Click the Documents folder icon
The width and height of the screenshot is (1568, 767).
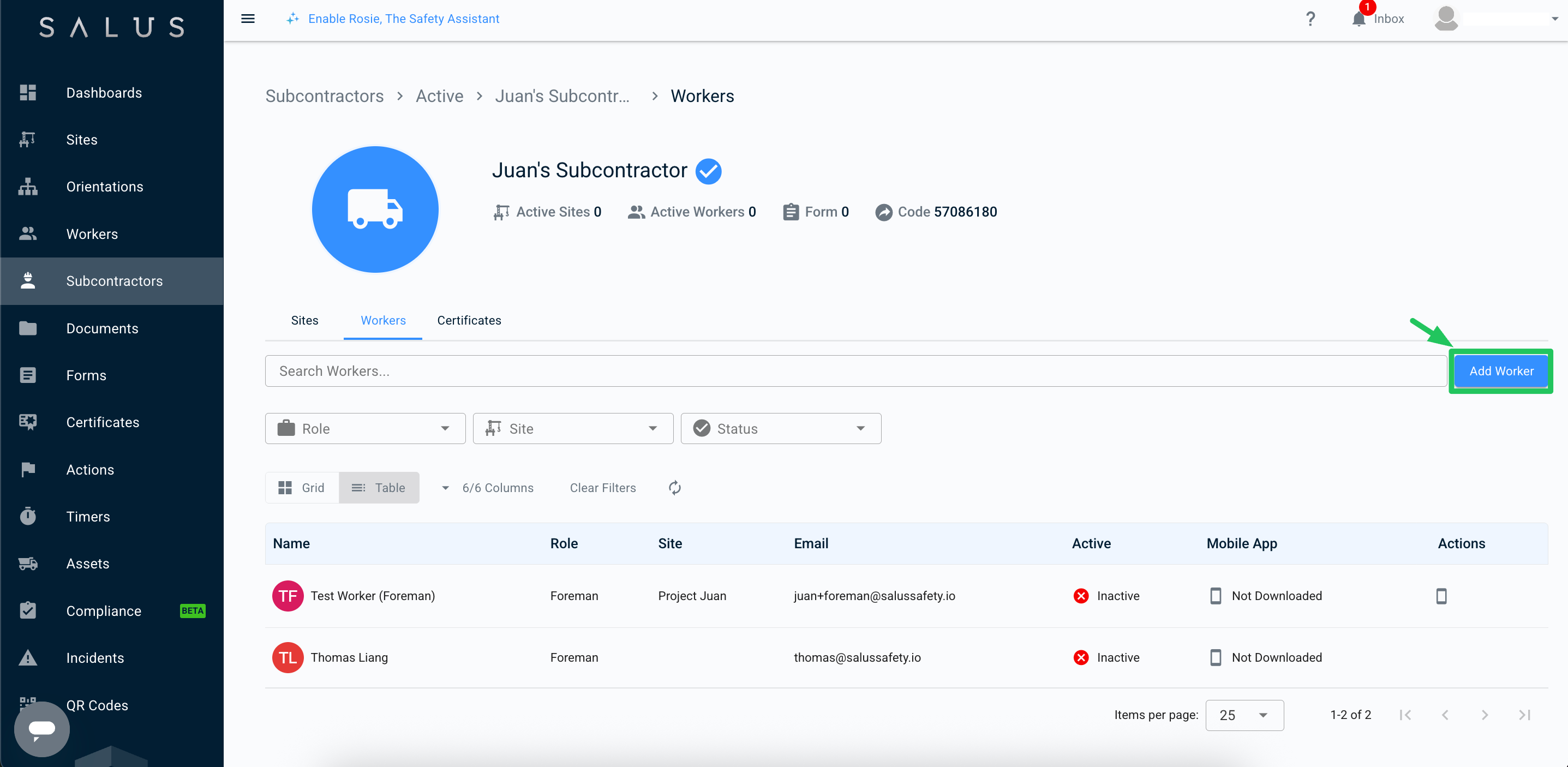tap(28, 328)
